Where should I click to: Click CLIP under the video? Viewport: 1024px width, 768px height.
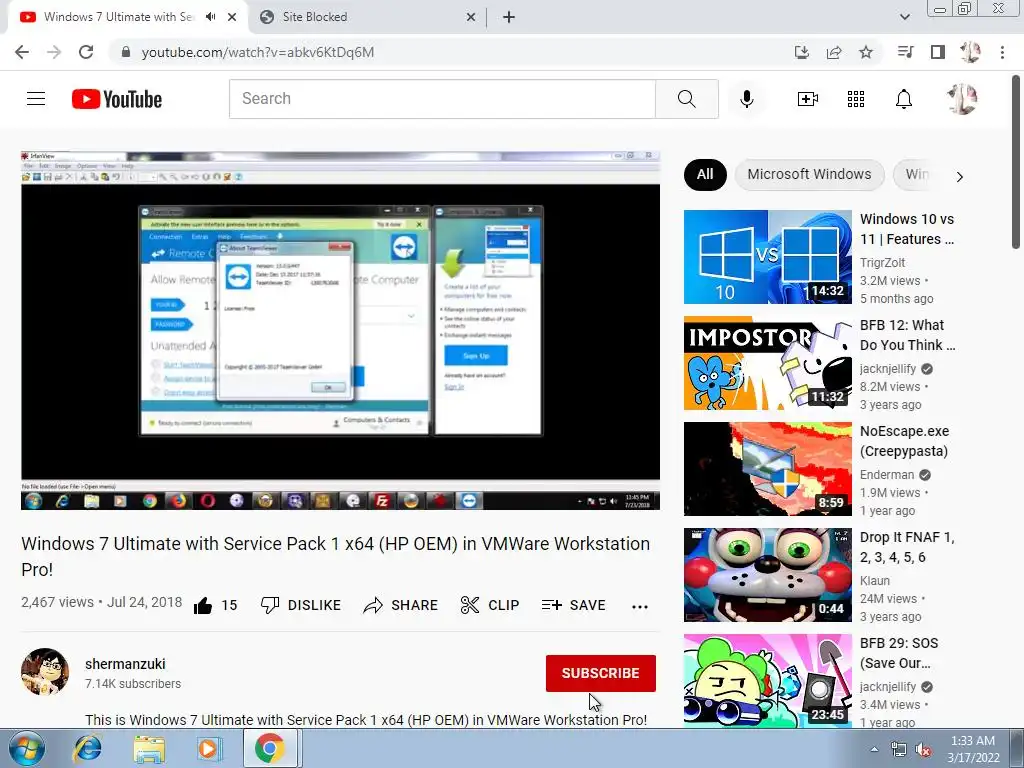490,605
